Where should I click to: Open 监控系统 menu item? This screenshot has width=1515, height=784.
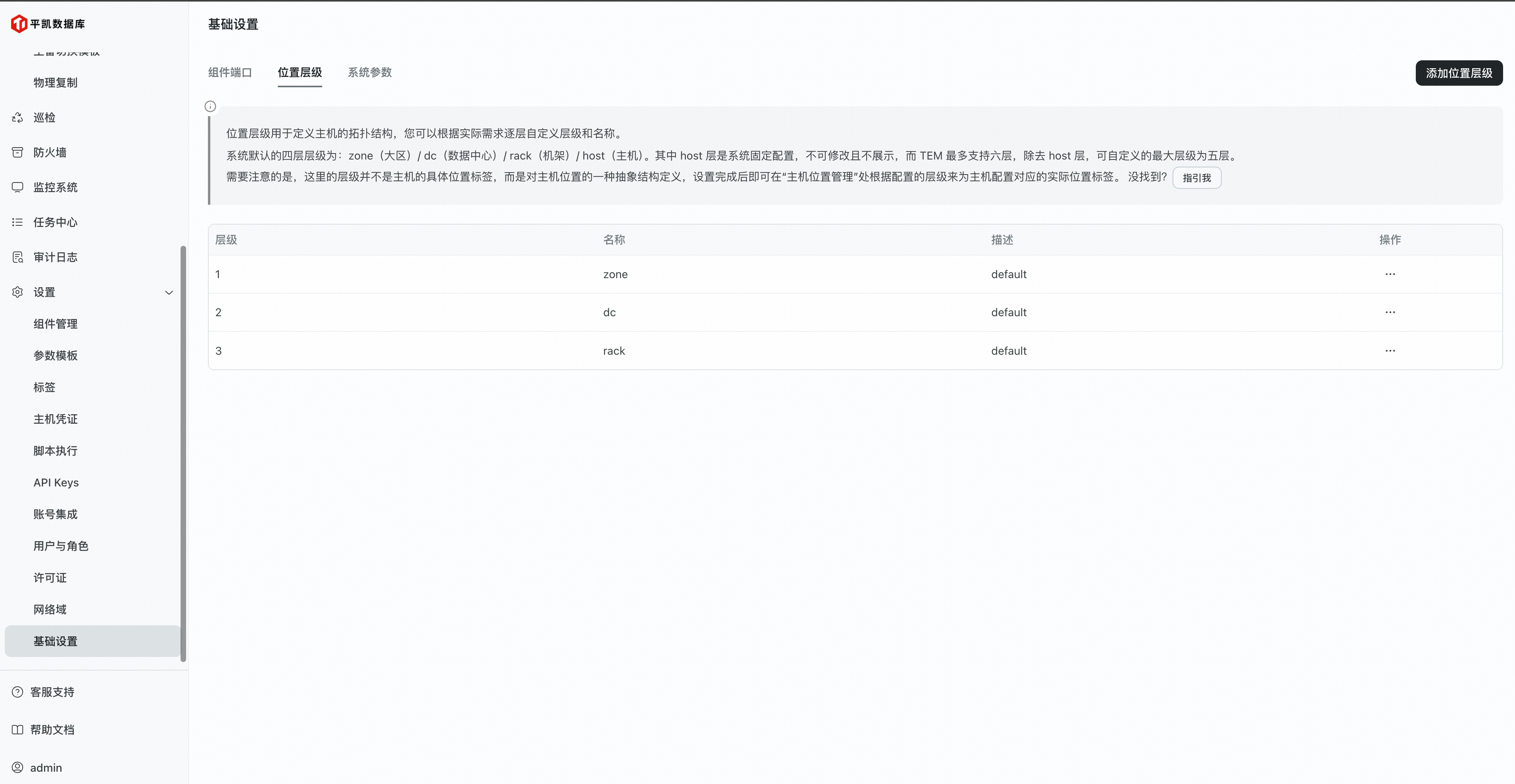click(x=55, y=187)
